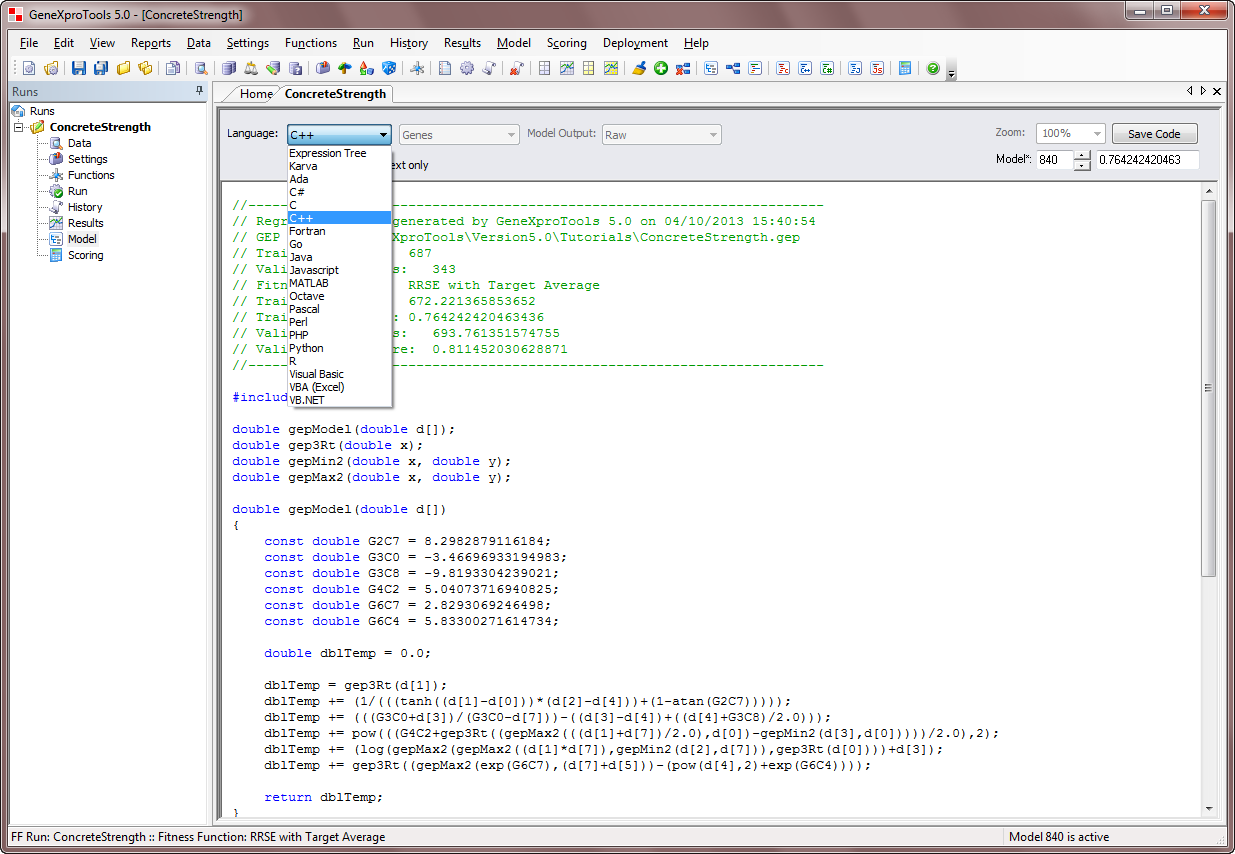Click the Save floppy disk toolbar icon
This screenshot has height=854, width=1235.
78,69
